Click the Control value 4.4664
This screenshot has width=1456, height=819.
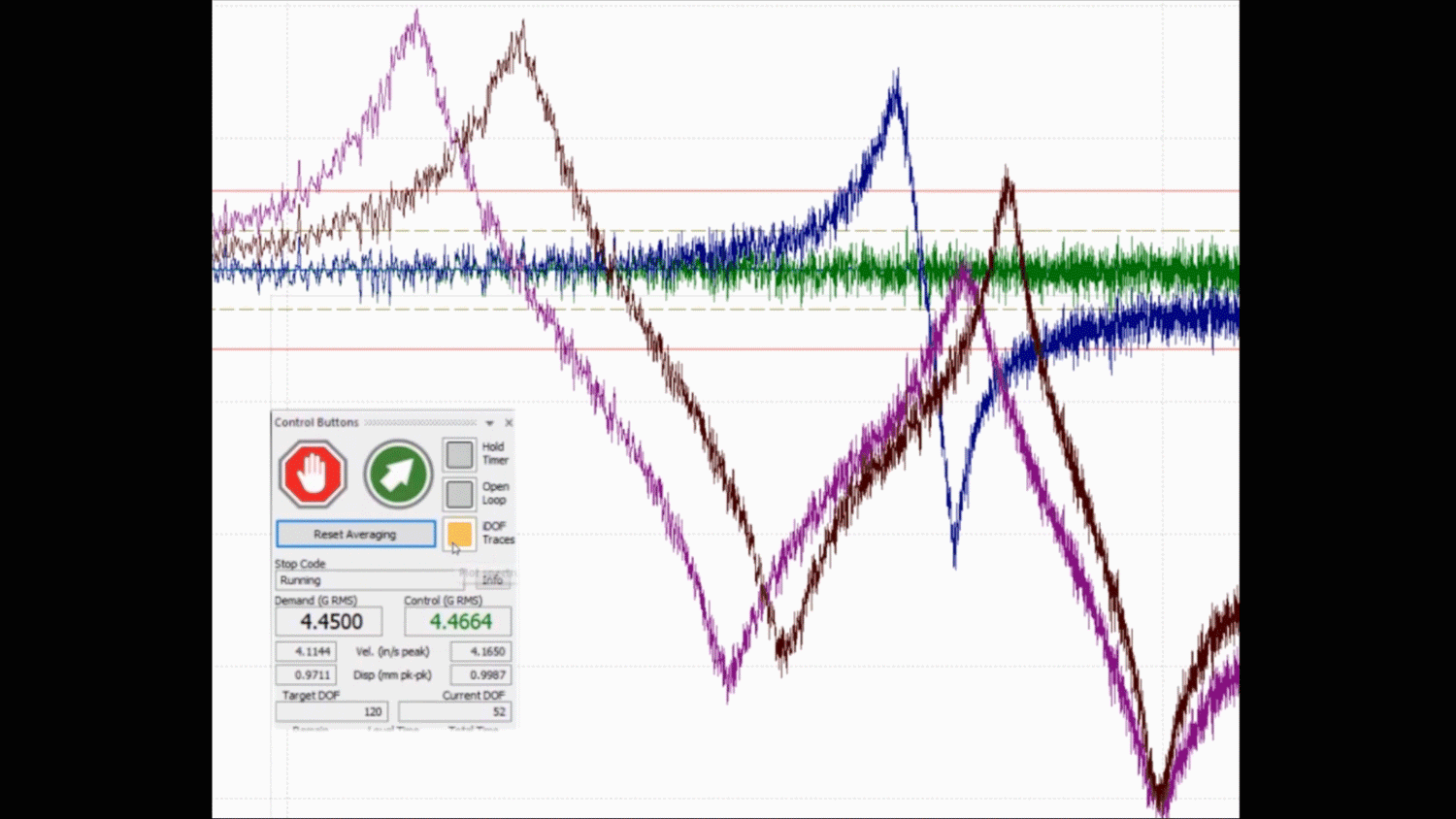(458, 622)
